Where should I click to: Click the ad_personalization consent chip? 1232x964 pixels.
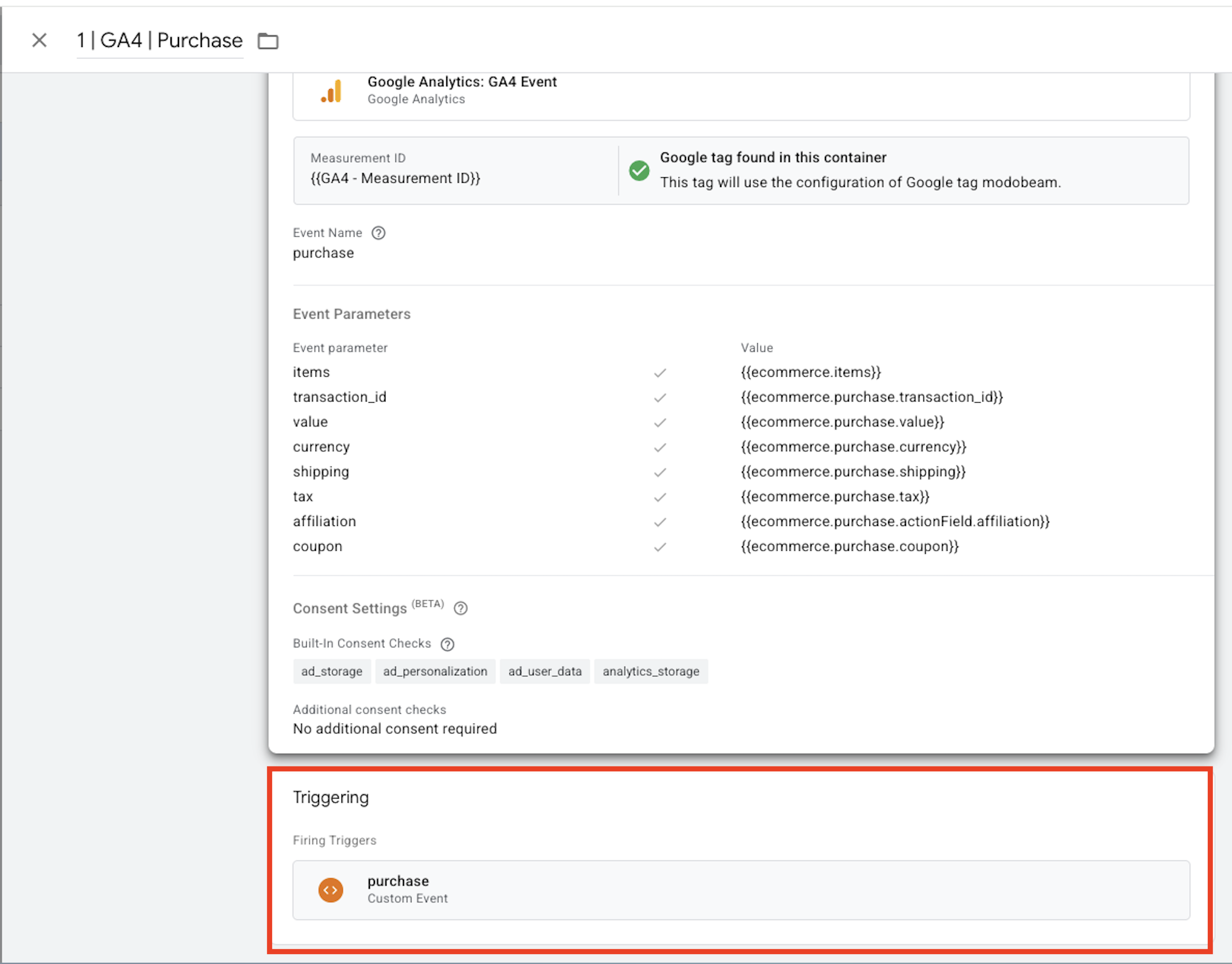(x=435, y=672)
